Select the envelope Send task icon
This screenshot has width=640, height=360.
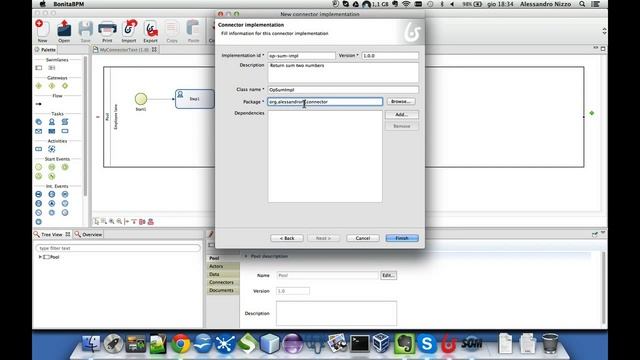click(x=39, y=131)
